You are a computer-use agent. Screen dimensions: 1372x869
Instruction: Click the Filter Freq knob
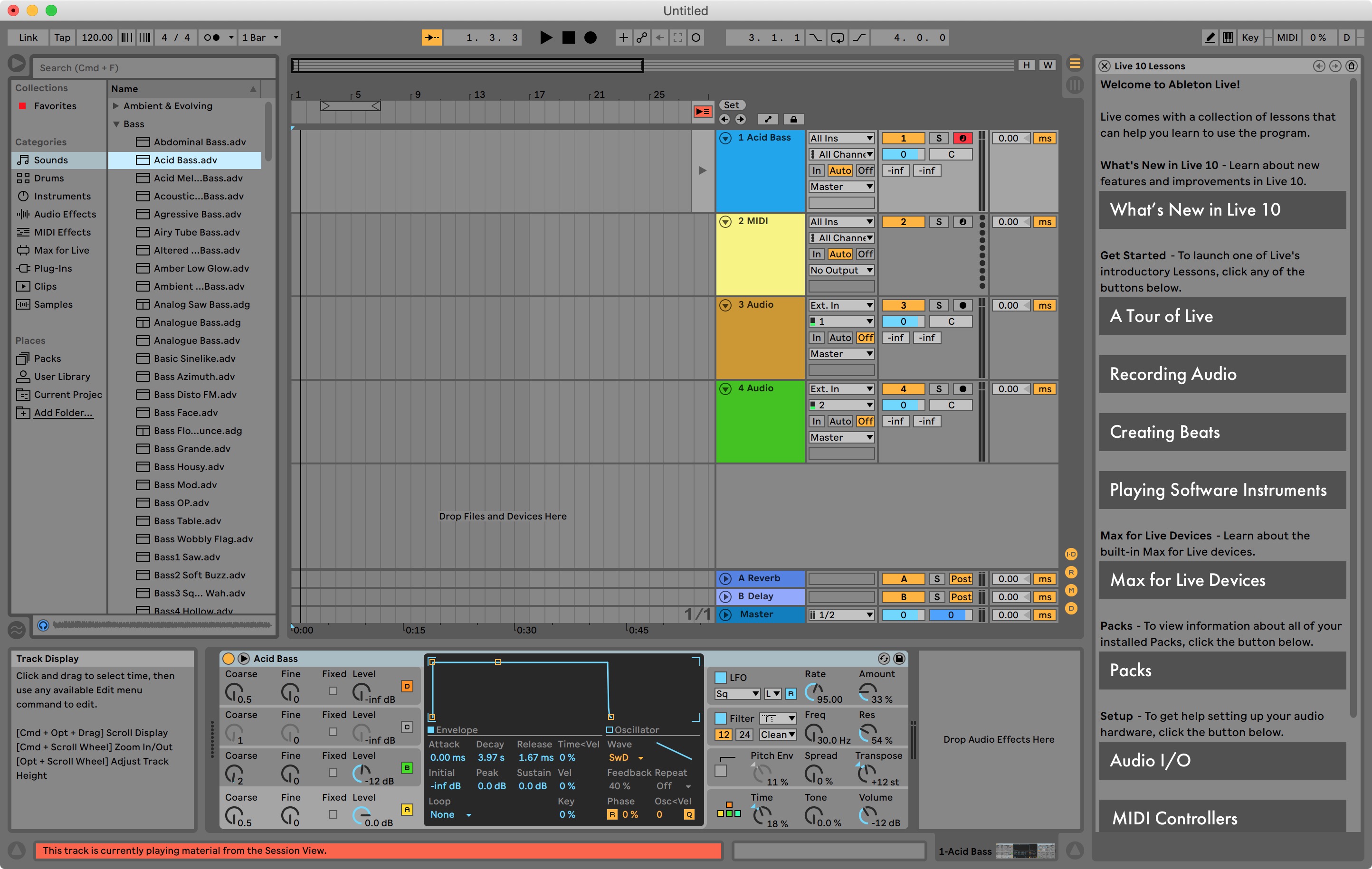click(x=813, y=733)
